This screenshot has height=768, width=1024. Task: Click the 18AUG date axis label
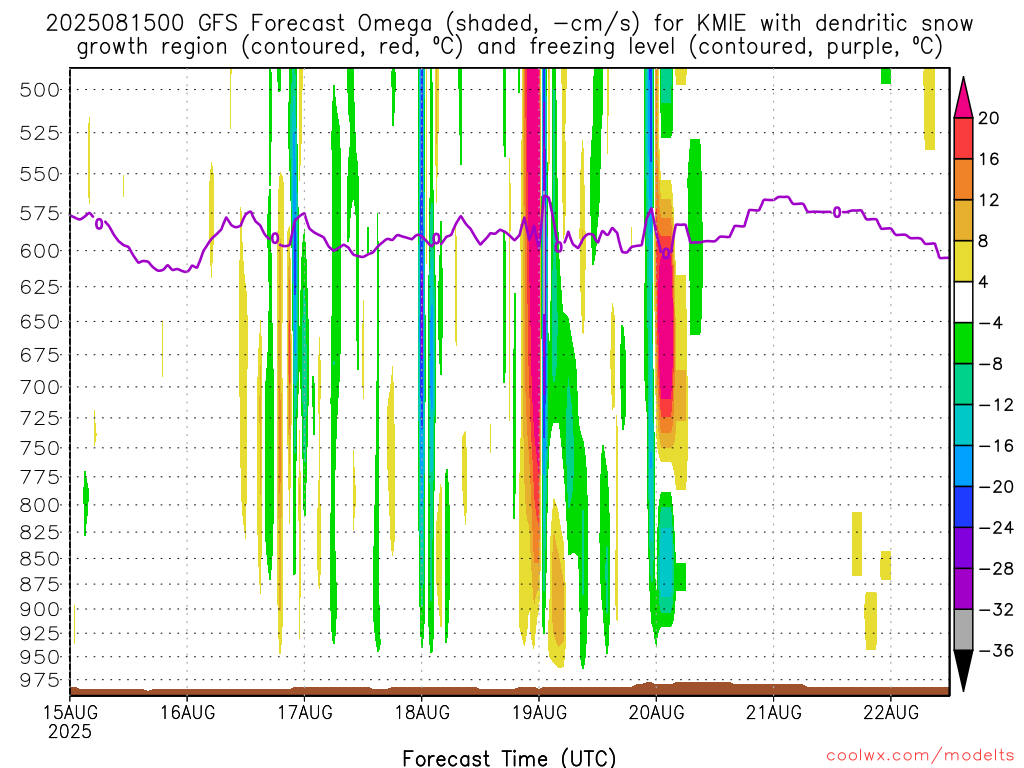tap(422, 712)
